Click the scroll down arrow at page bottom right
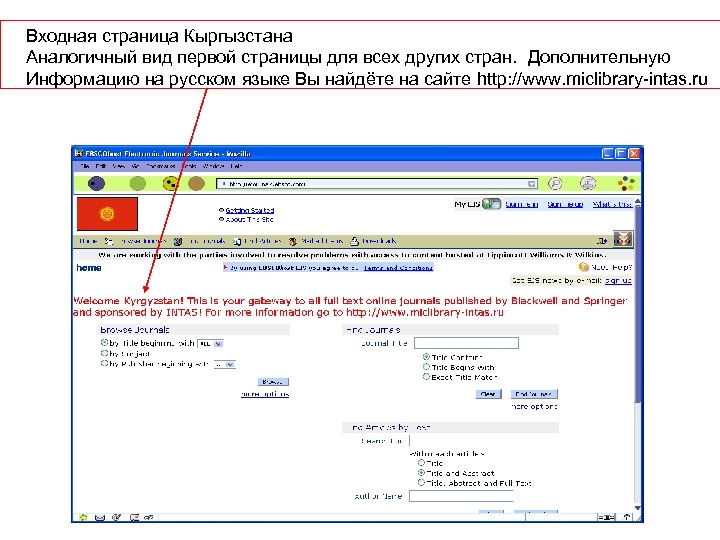 coord(638,508)
